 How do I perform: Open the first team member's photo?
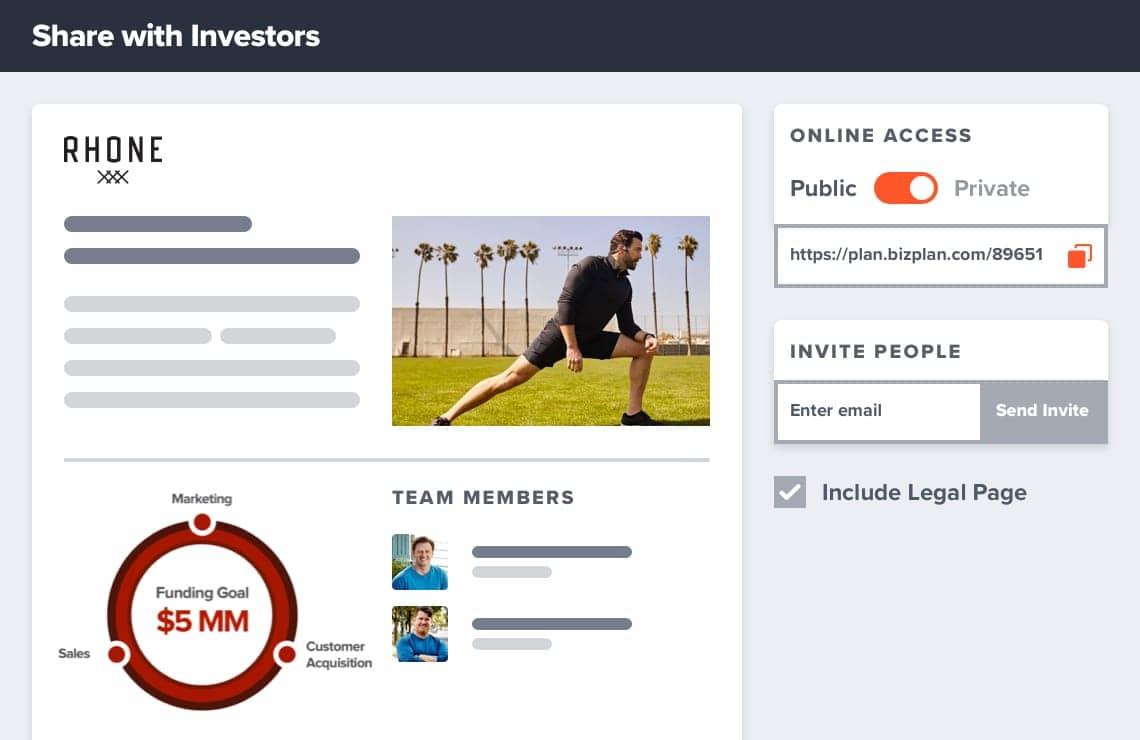420,562
